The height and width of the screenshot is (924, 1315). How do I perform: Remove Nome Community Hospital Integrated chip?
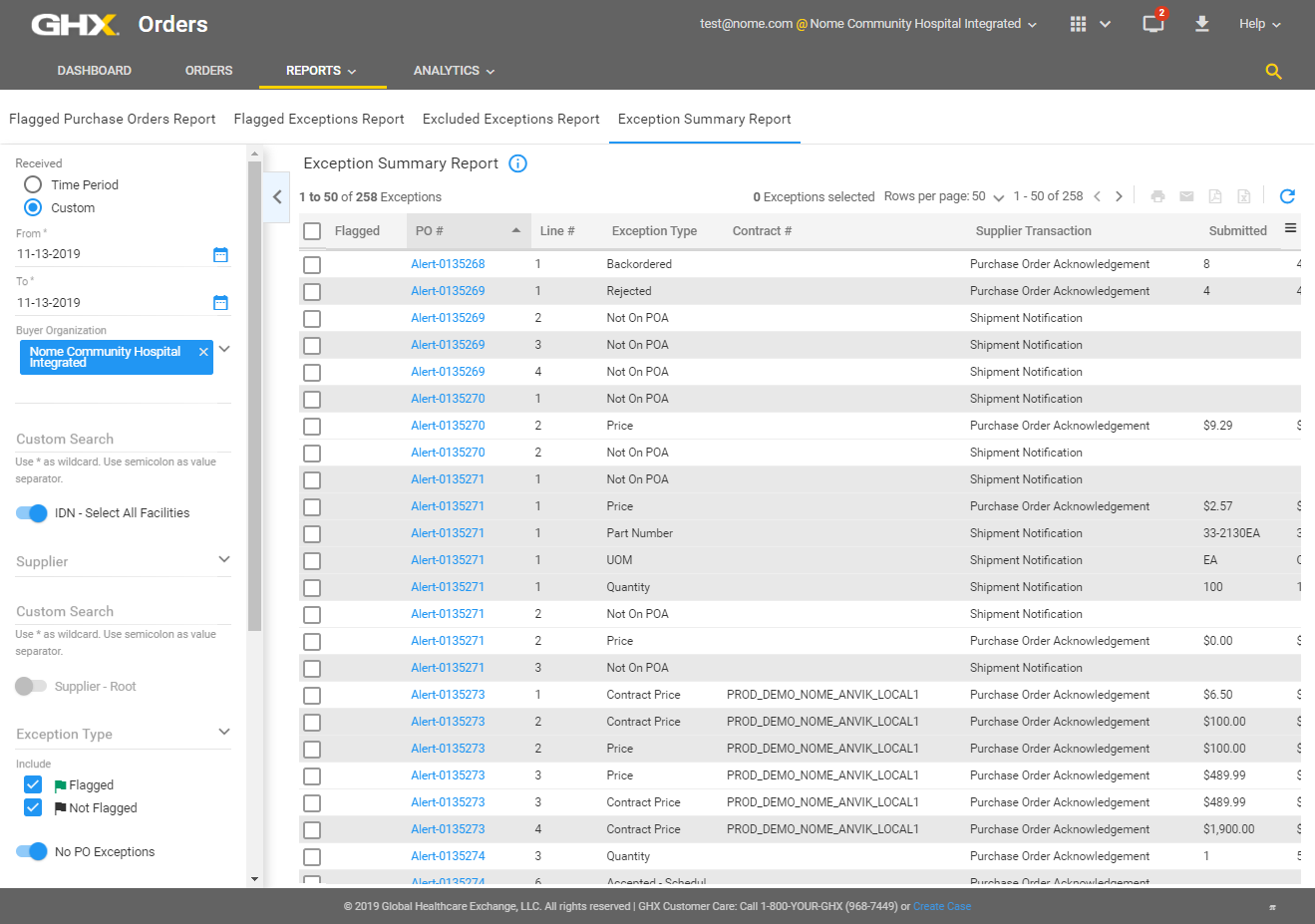coord(203,352)
